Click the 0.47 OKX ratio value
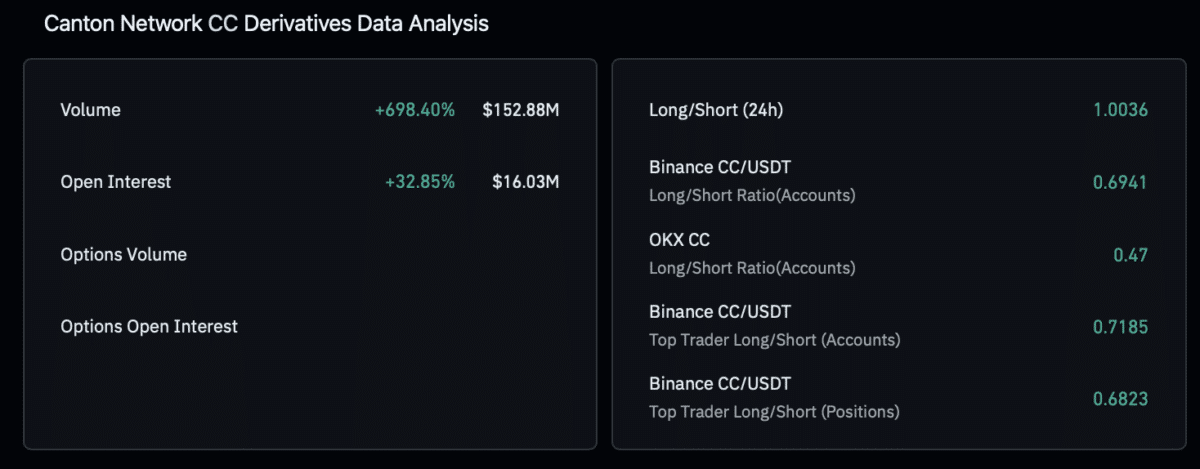This screenshot has width=1200, height=469. point(1130,255)
